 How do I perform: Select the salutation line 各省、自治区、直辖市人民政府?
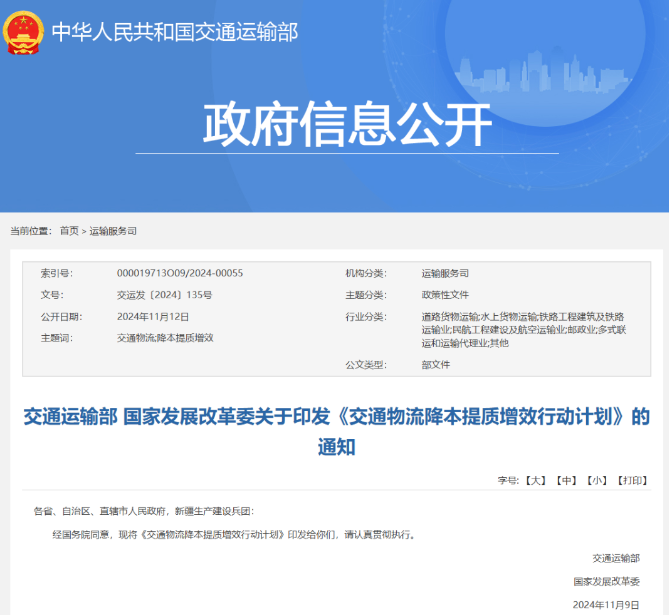(144, 511)
